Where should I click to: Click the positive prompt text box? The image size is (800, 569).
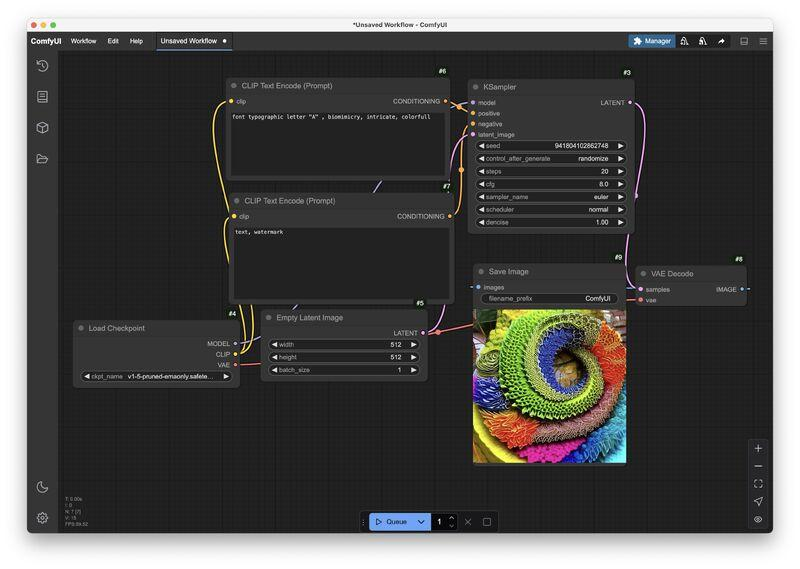coord(338,143)
